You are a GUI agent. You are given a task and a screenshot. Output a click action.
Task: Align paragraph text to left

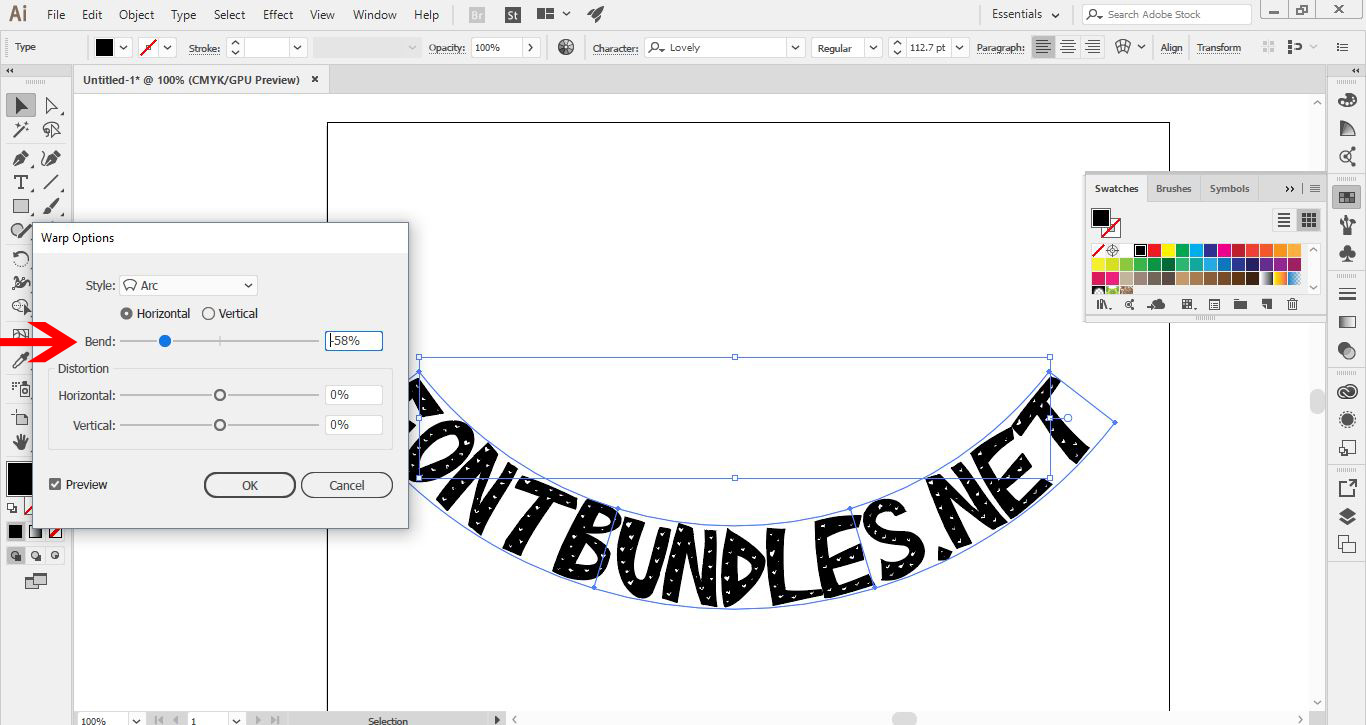(x=1043, y=47)
